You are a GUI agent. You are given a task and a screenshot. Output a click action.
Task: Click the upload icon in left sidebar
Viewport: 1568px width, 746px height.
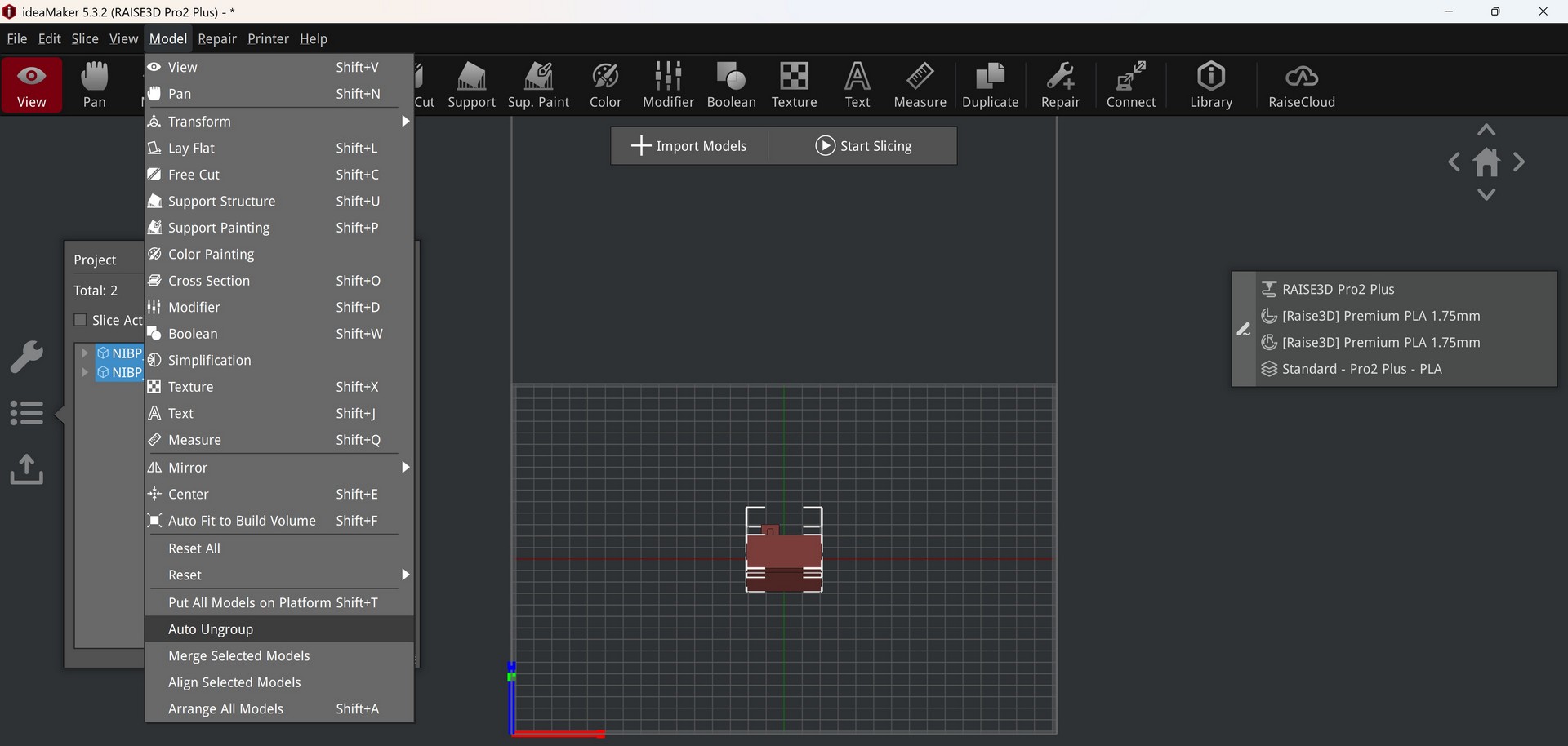pyautogui.click(x=26, y=469)
